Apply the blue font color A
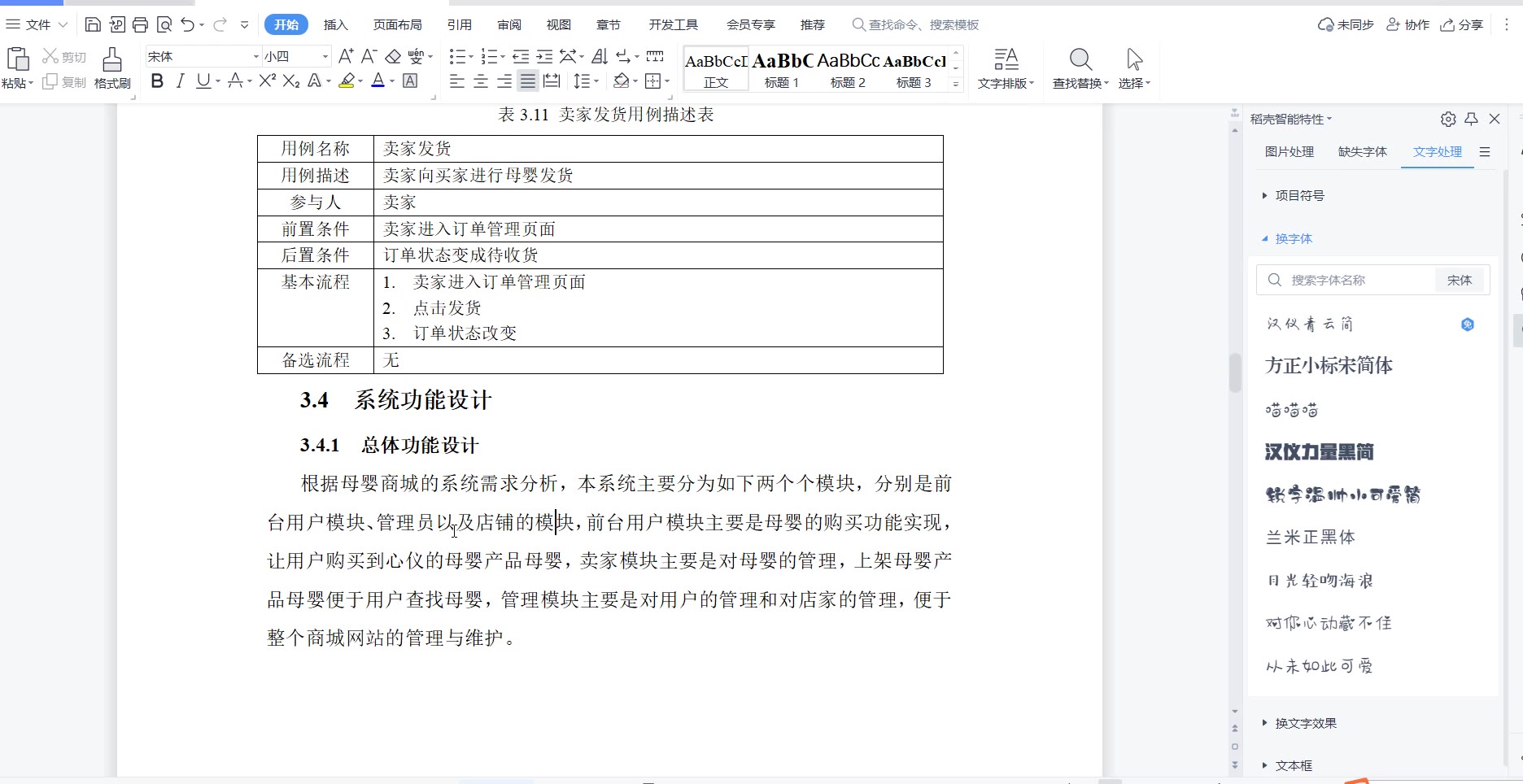Viewport: 1523px width, 784px height. click(377, 81)
